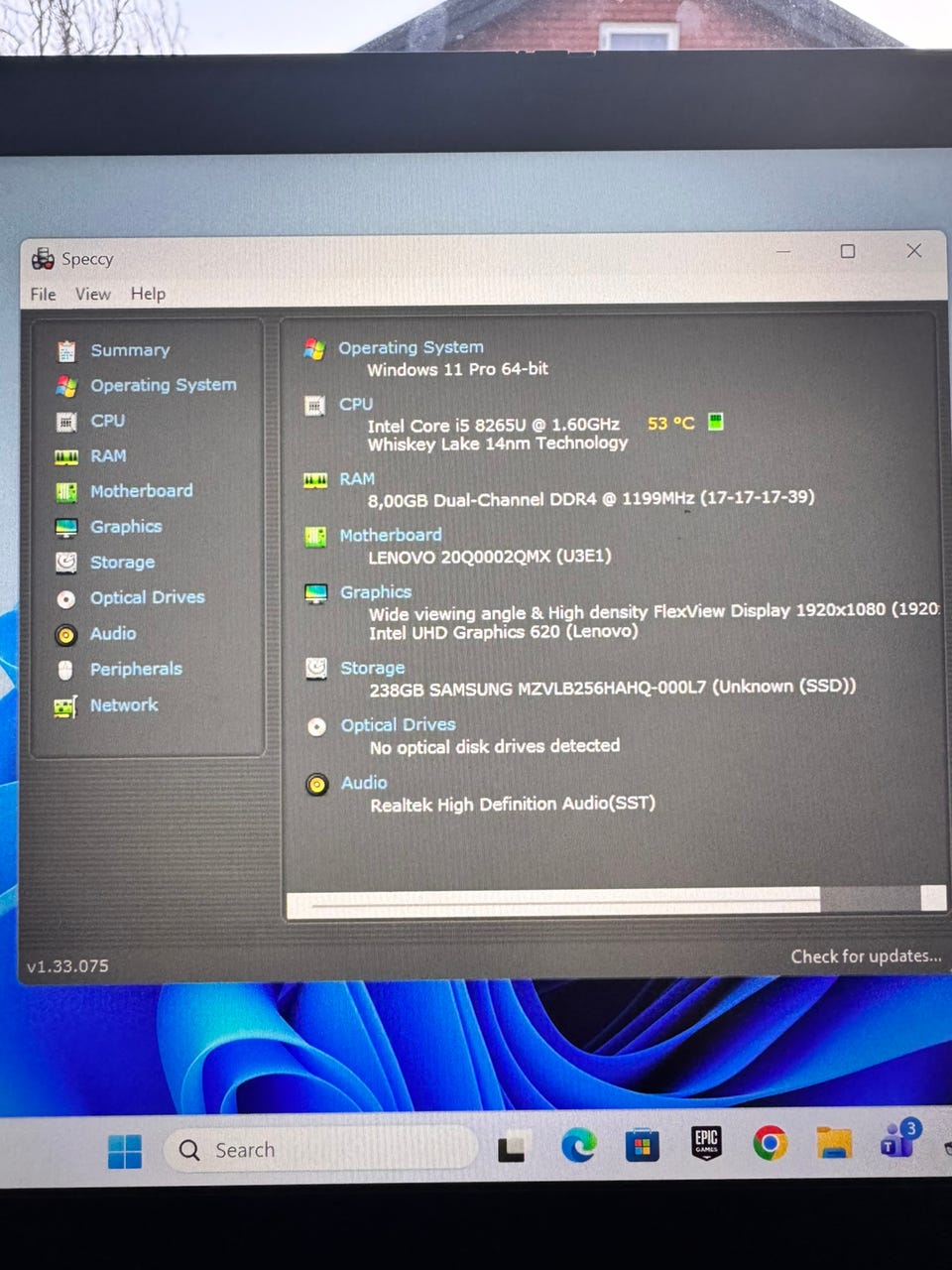Select the Peripherals mouse icon in sidebar

65,671
